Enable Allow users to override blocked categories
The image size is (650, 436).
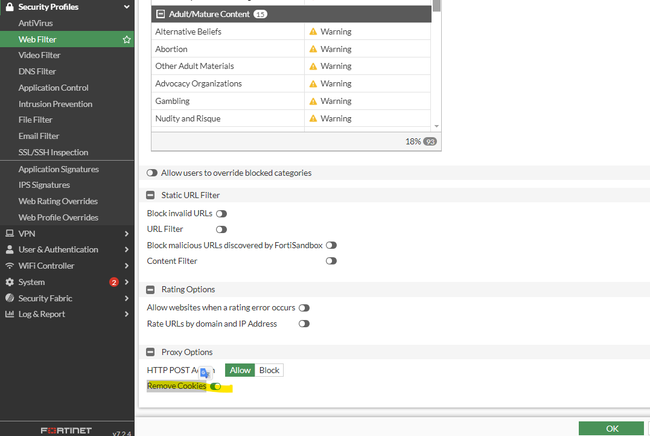[153, 173]
